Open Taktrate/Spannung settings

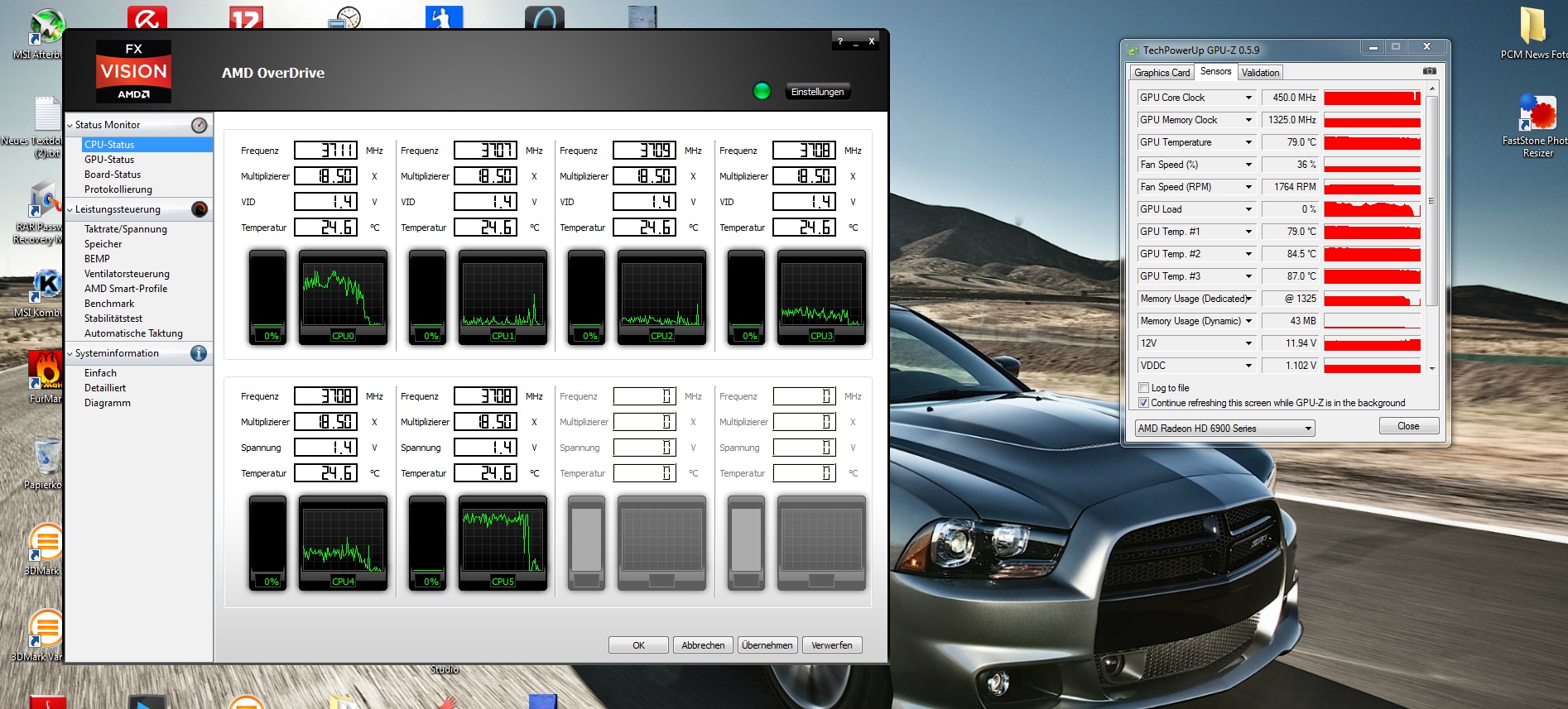tap(126, 229)
